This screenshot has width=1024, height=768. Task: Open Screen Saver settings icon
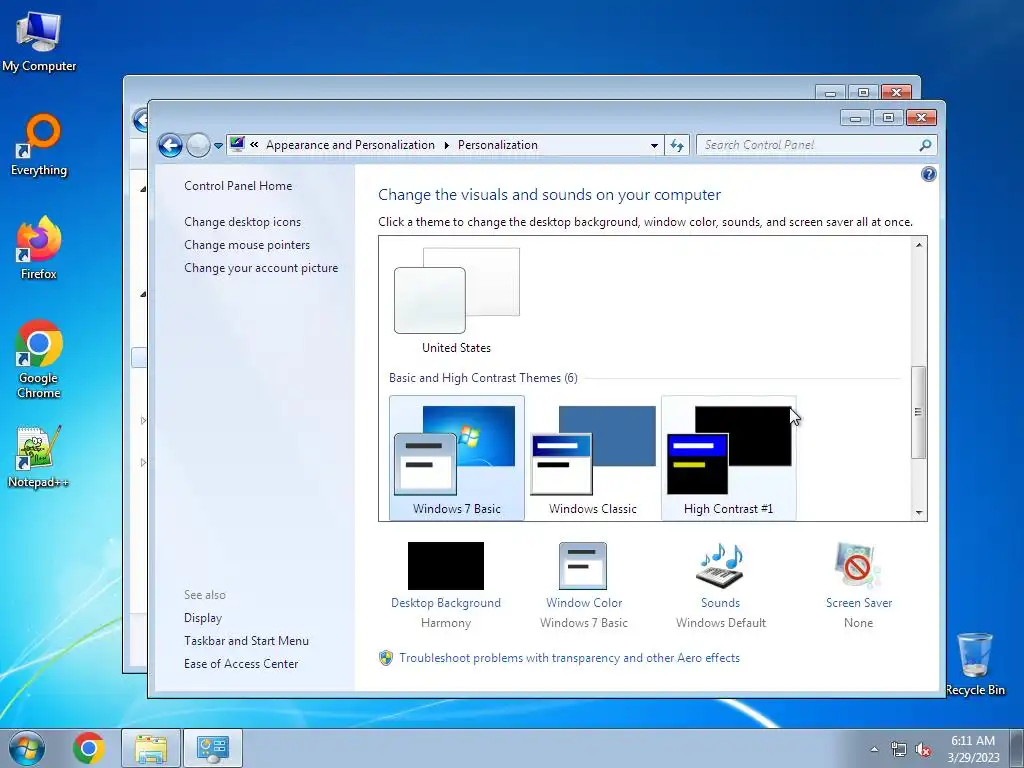pyautogui.click(x=858, y=566)
